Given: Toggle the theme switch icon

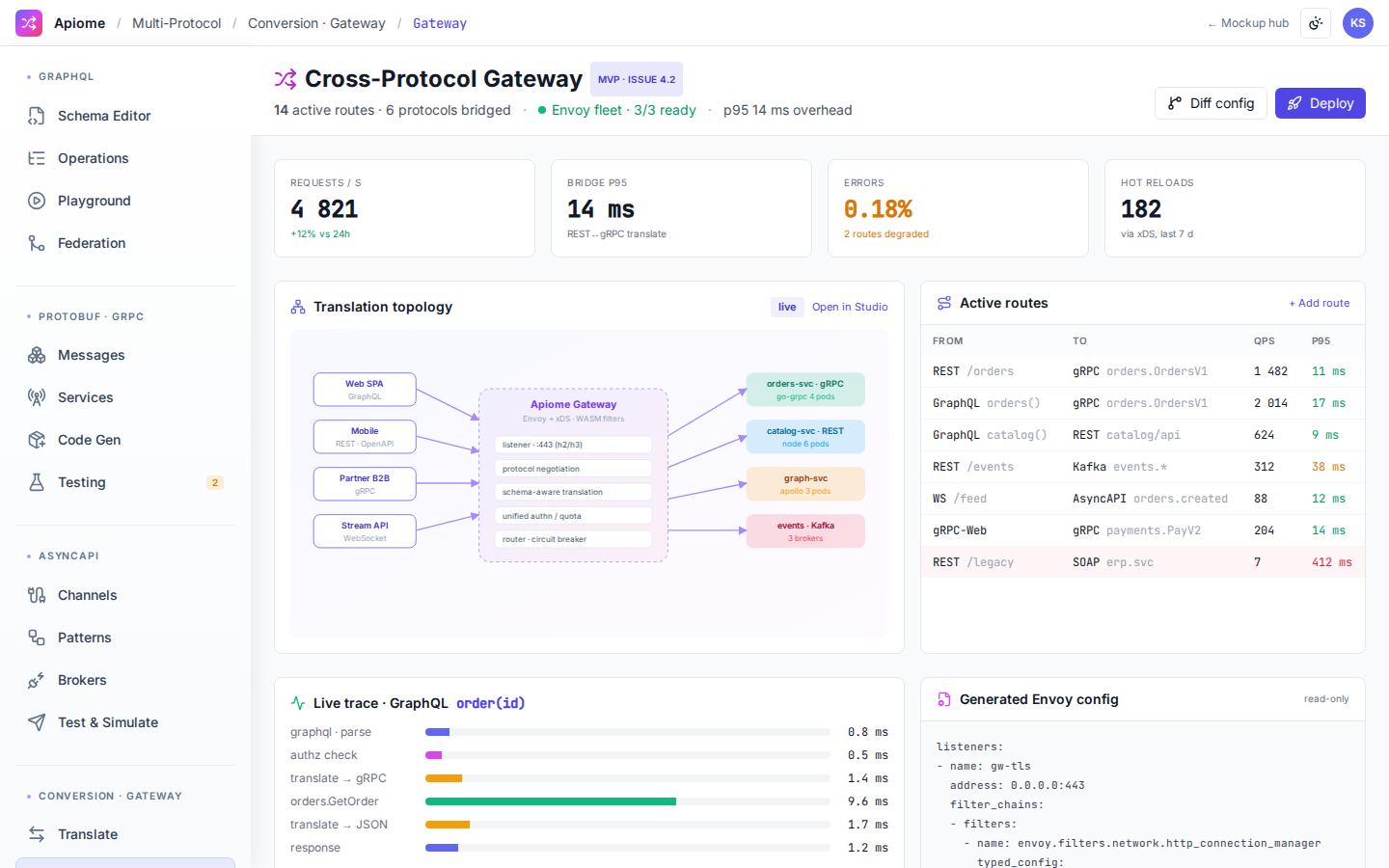Looking at the screenshot, I should click(x=1316, y=23).
